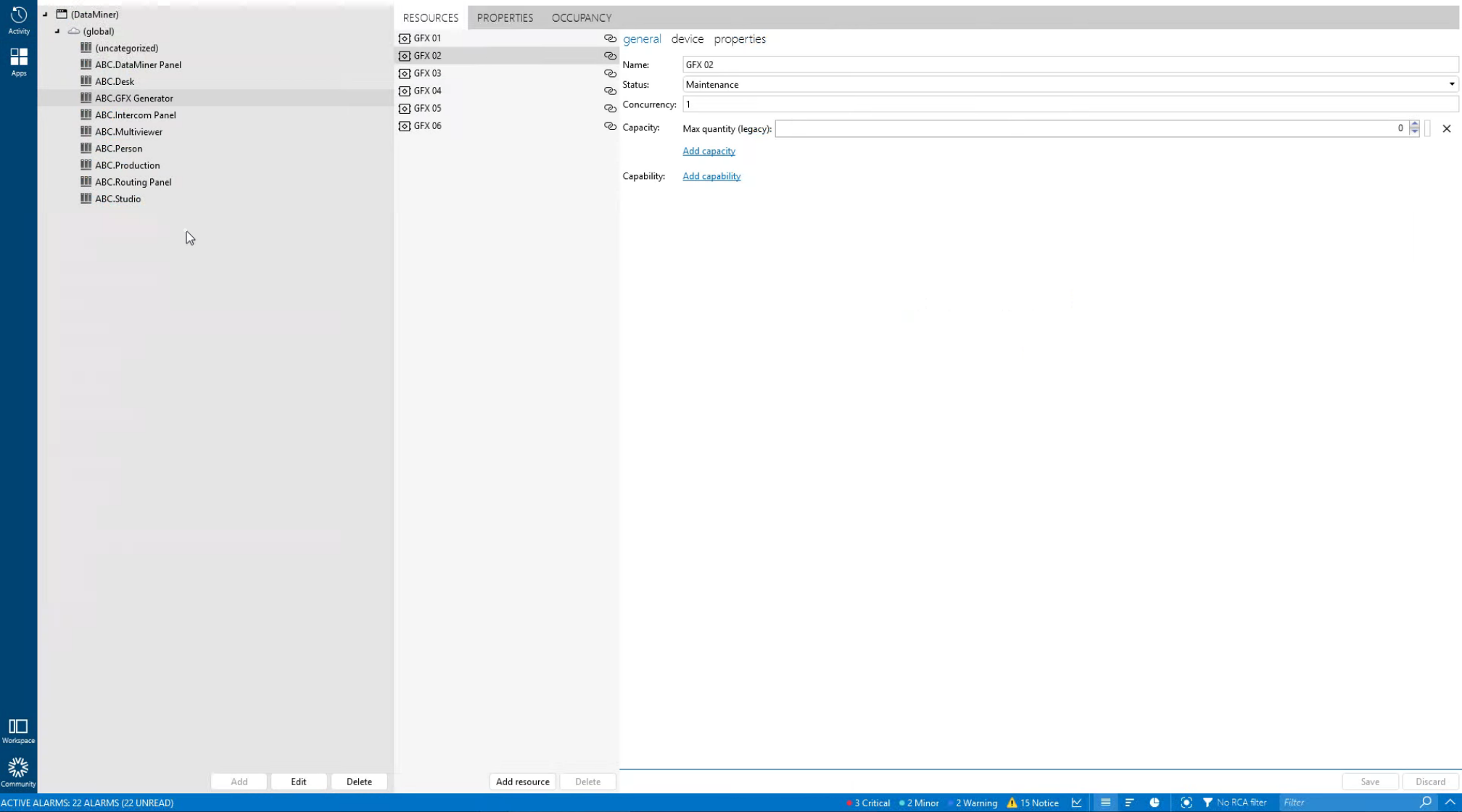Select the ABC.Intercom Panel pool
The width and height of the screenshot is (1462, 812).
[x=135, y=115]
